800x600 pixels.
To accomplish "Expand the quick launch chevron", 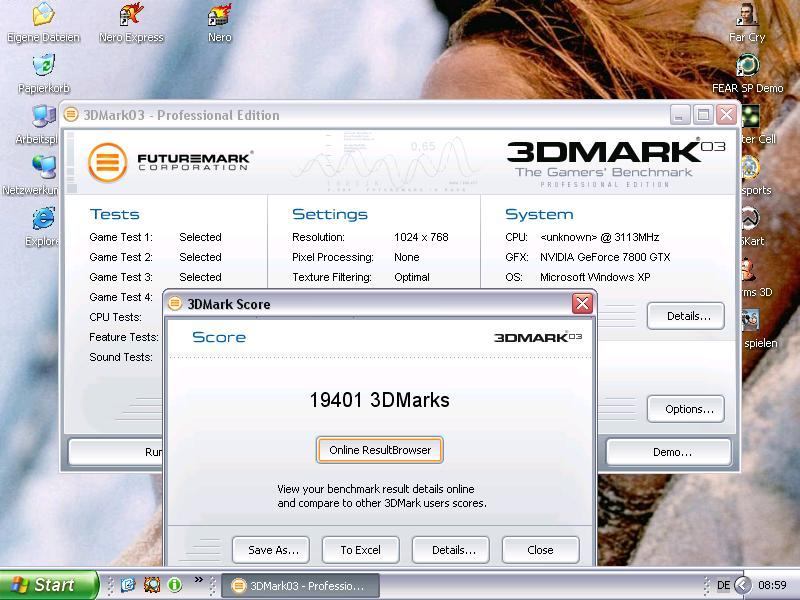I will (198, 580).
